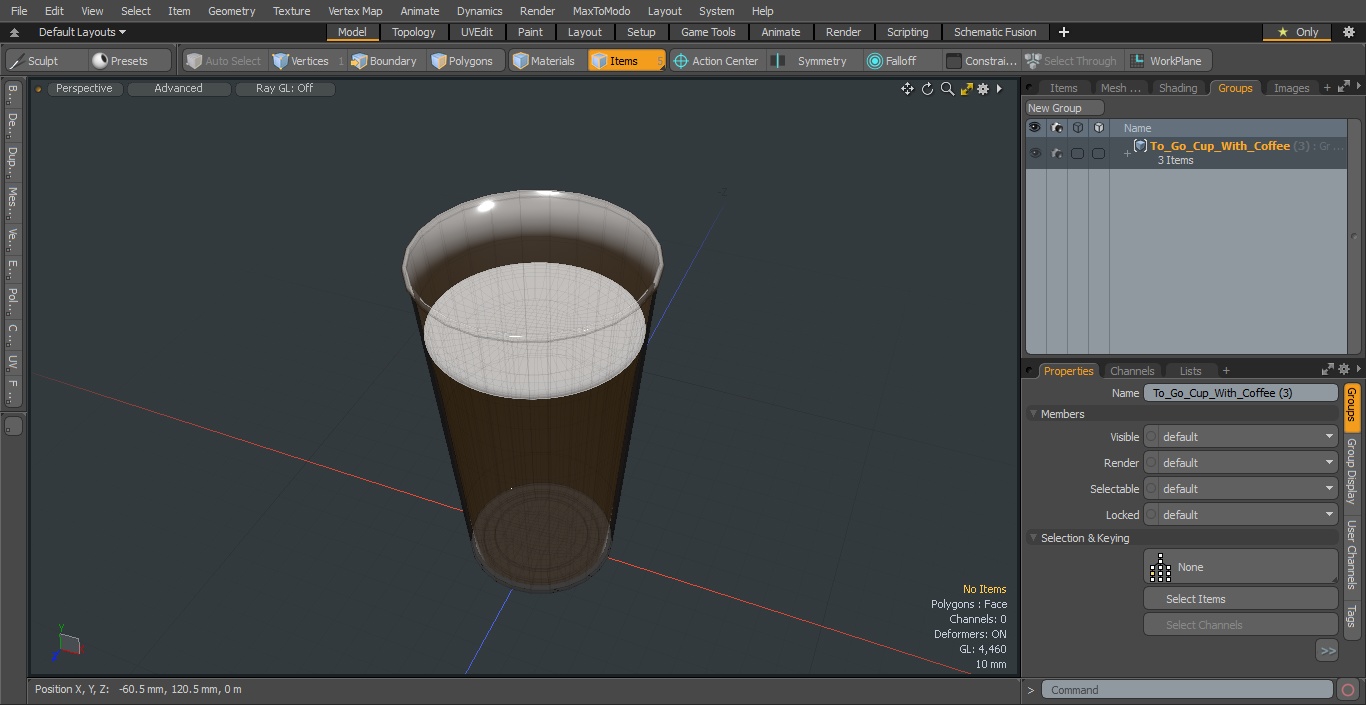Screen dimensions: 1366x705
Task: Click the 3D axis gizmo in the viewport corner
Action: point(67,643)
